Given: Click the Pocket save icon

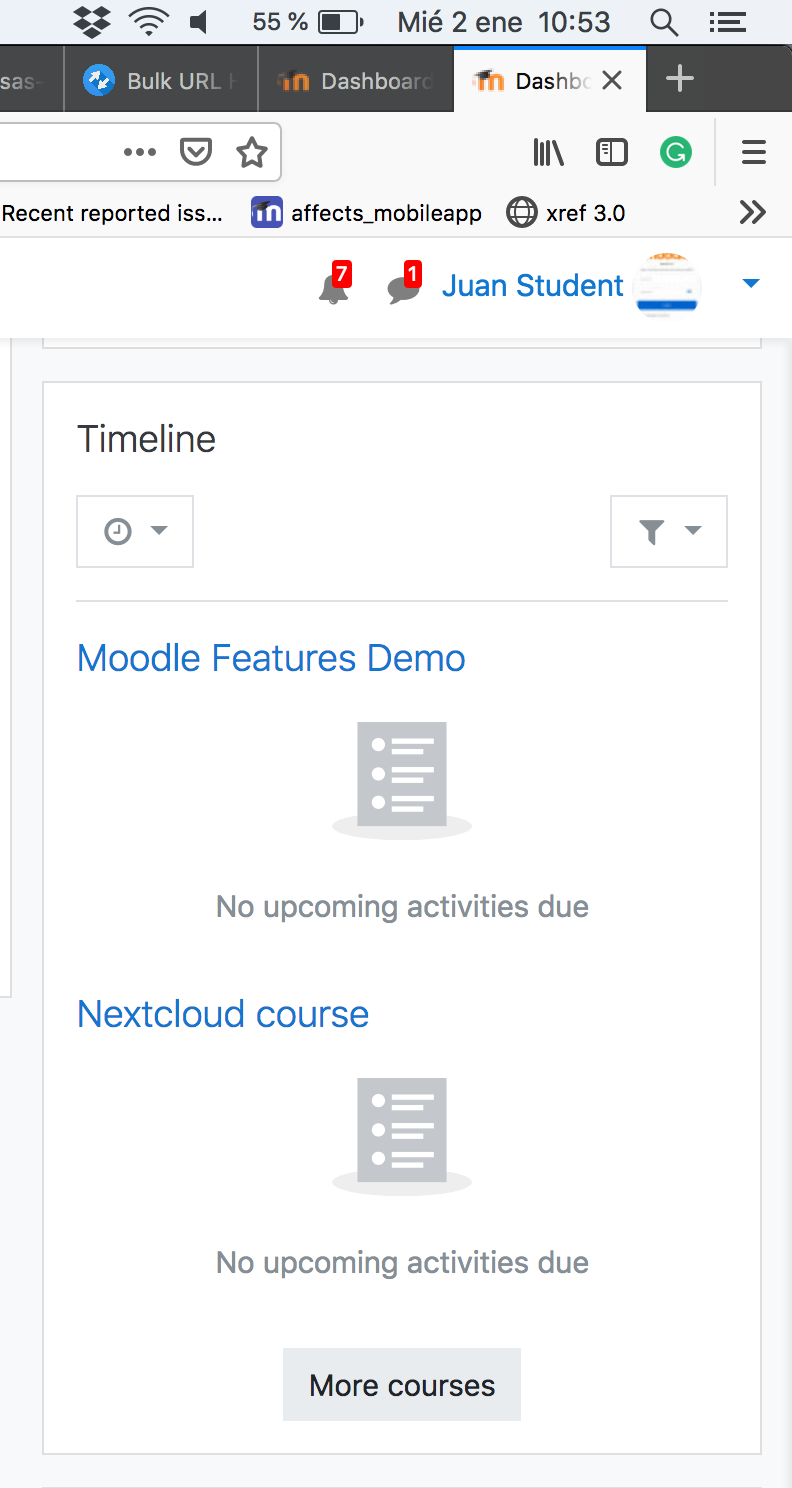Looking at the screenshot, I should pyautogui.click(x=196, y=152).
